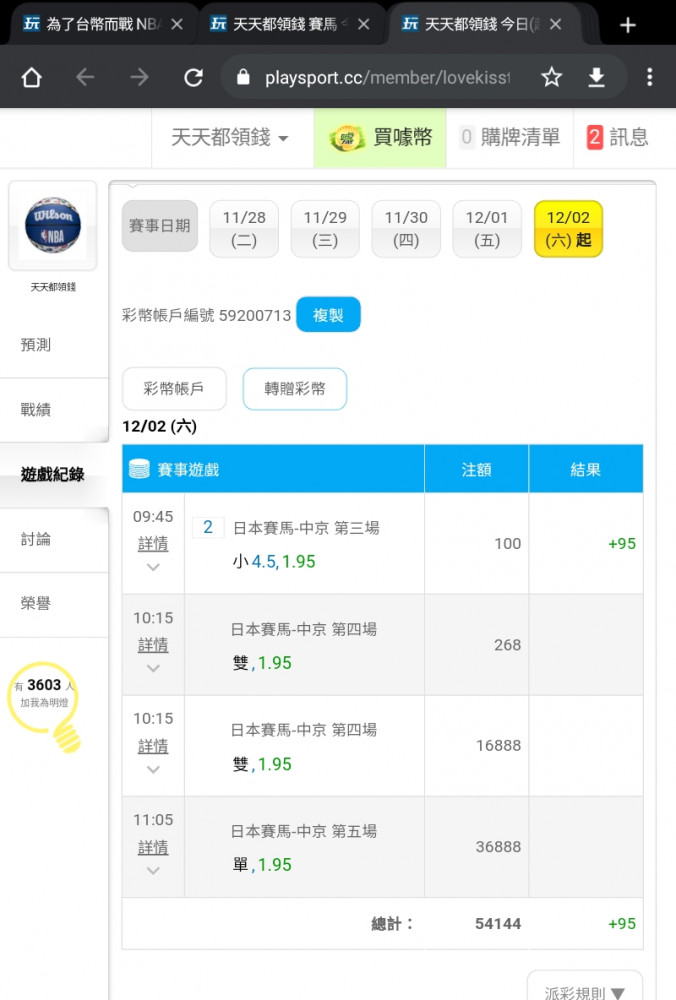Screen dimensions: 676x1000
Task: Expand chevron under 11:05 race details
Action: pyautogui.click(x=153, y=871)
